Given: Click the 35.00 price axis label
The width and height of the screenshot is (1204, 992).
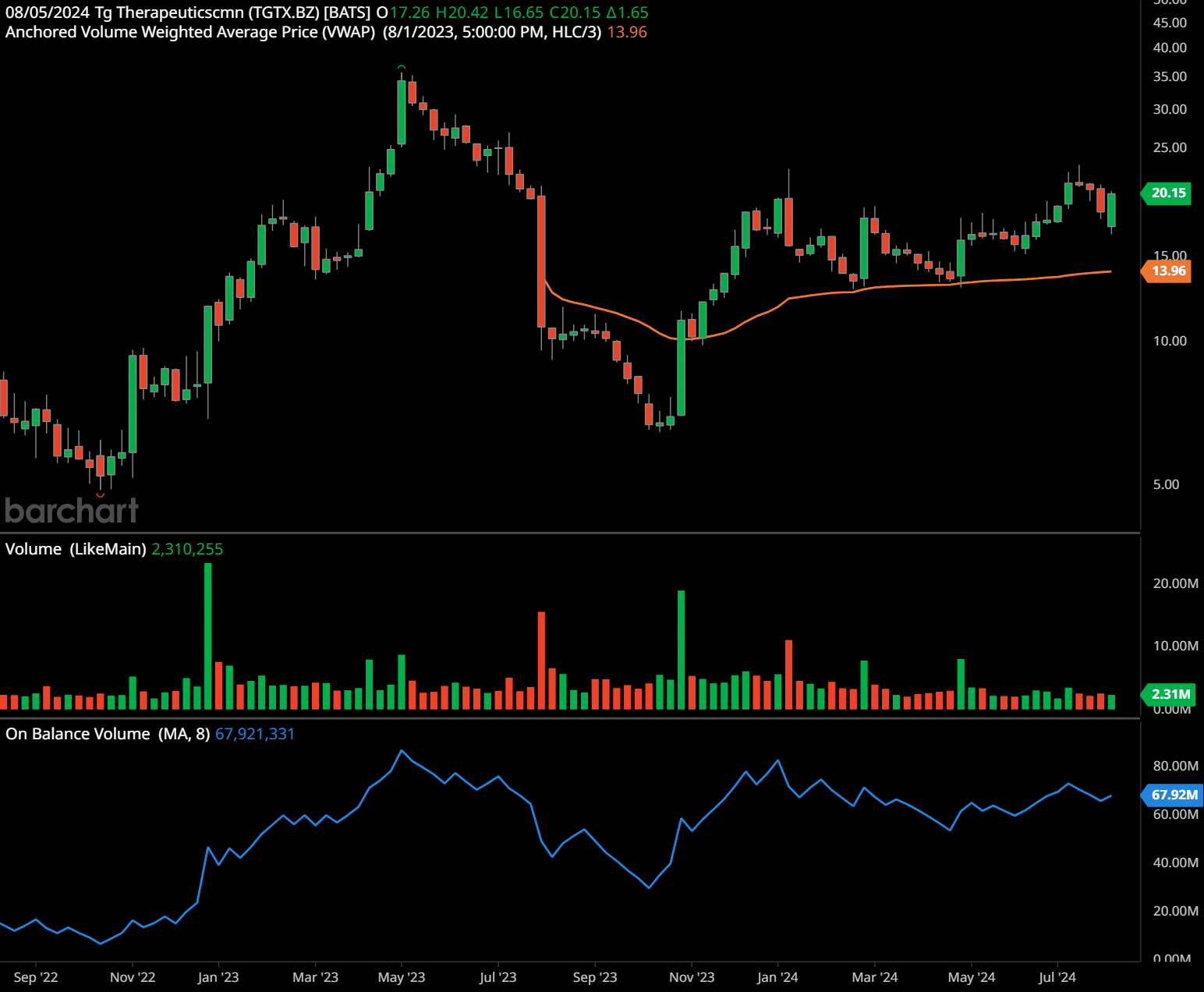Looking at the screenshot, I should 1170,76.
